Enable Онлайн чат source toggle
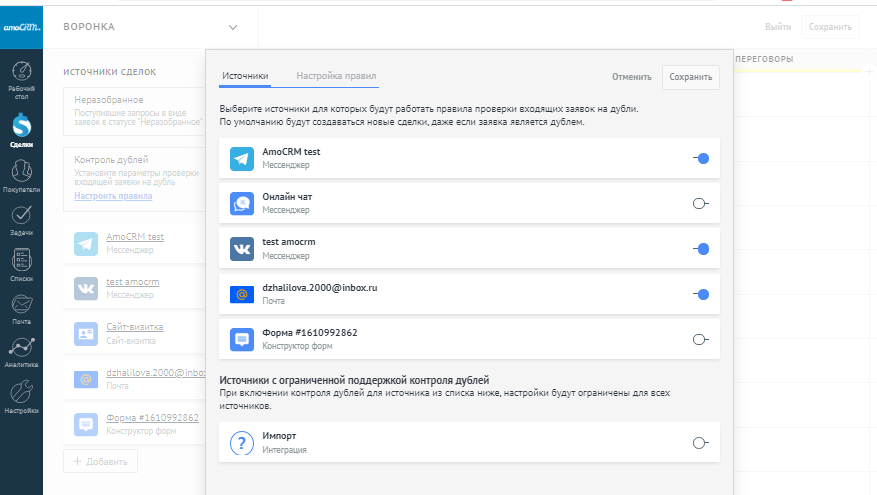The height and width of the screenshot is (495, 877). tap(701, 203)
